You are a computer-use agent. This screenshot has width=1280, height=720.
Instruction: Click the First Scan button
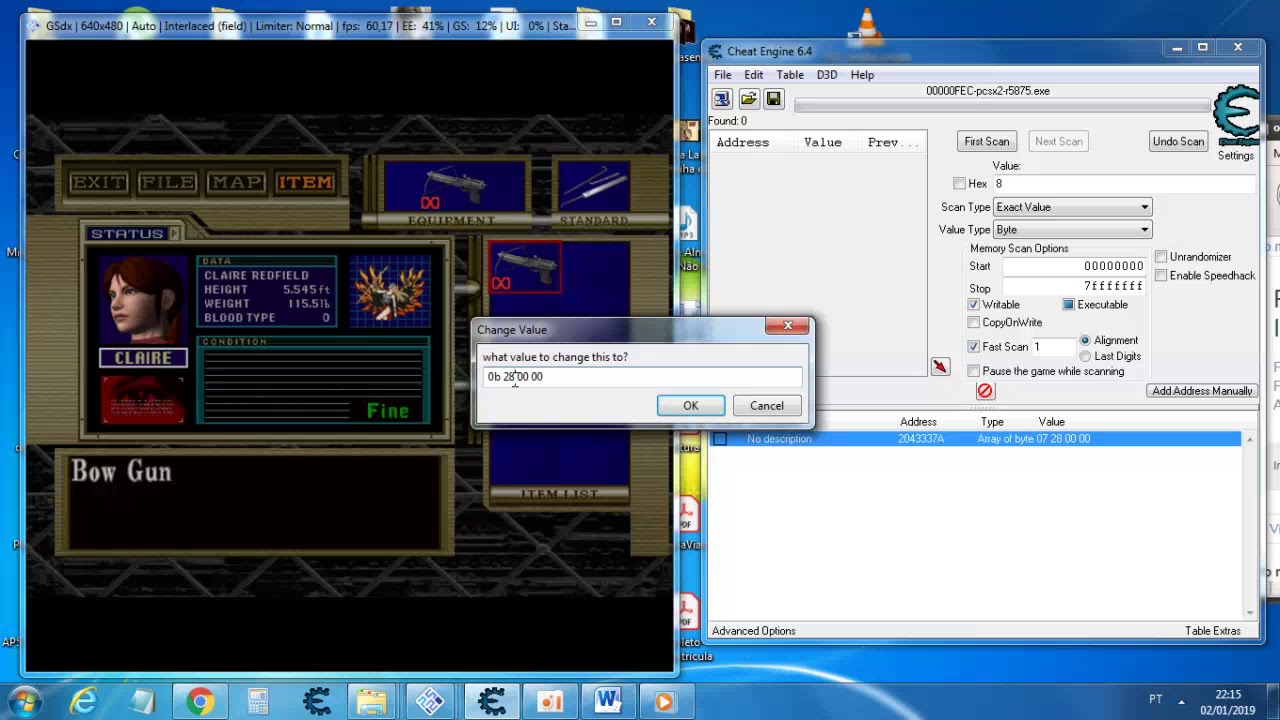[987, 142]
